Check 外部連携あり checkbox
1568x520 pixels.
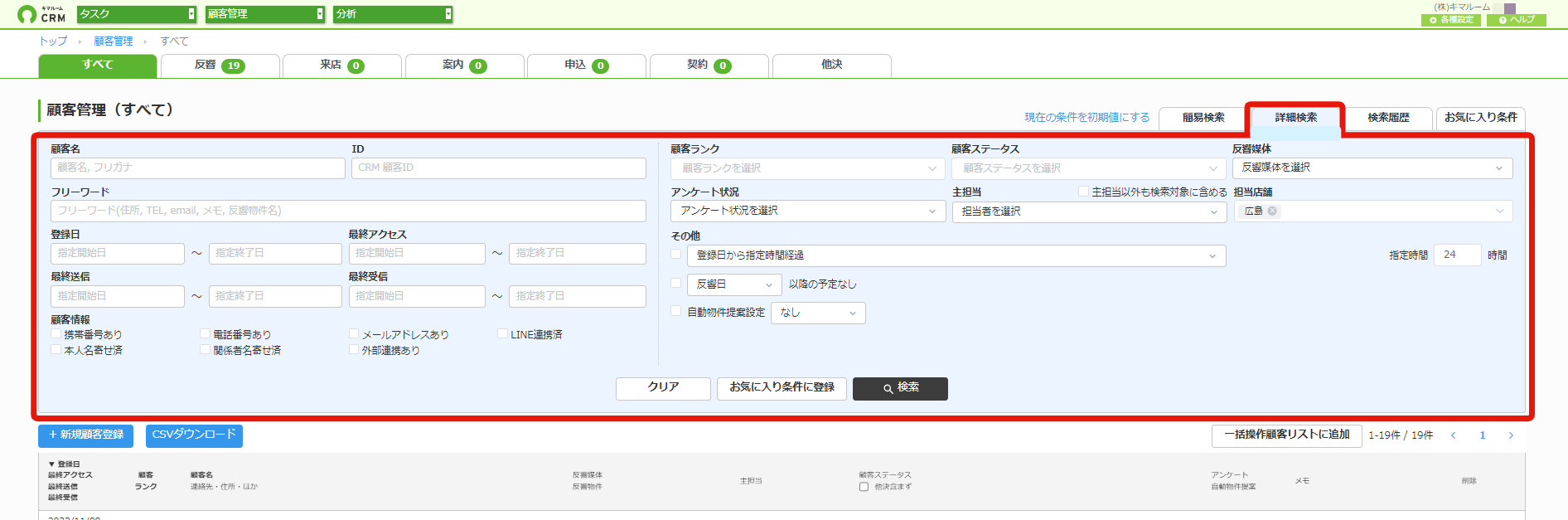[x=354, y=350]
